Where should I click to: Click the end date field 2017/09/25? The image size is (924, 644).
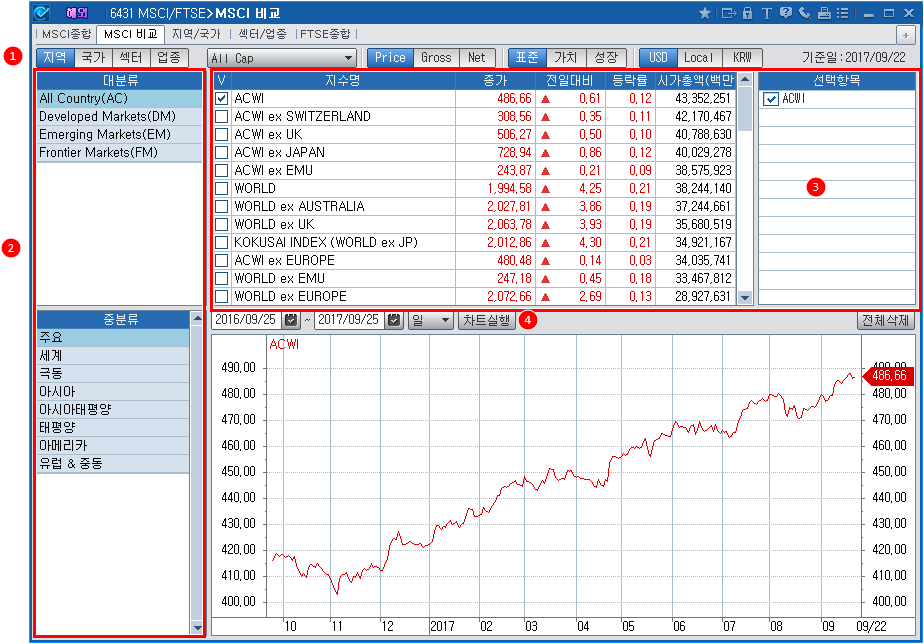(350, 320)
